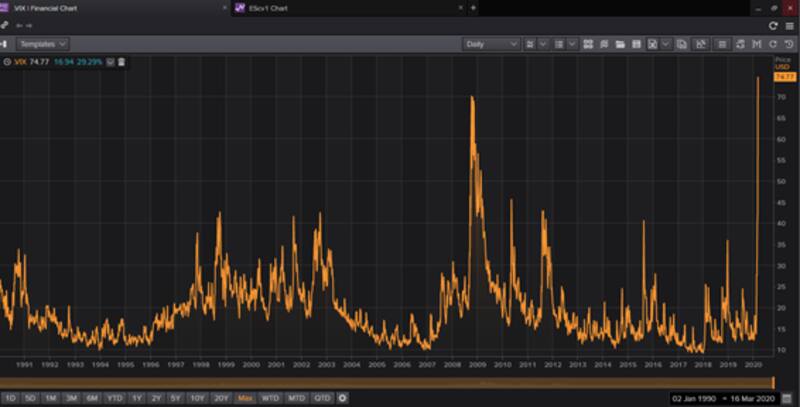Open the Templates dropdown

[42, 44]
